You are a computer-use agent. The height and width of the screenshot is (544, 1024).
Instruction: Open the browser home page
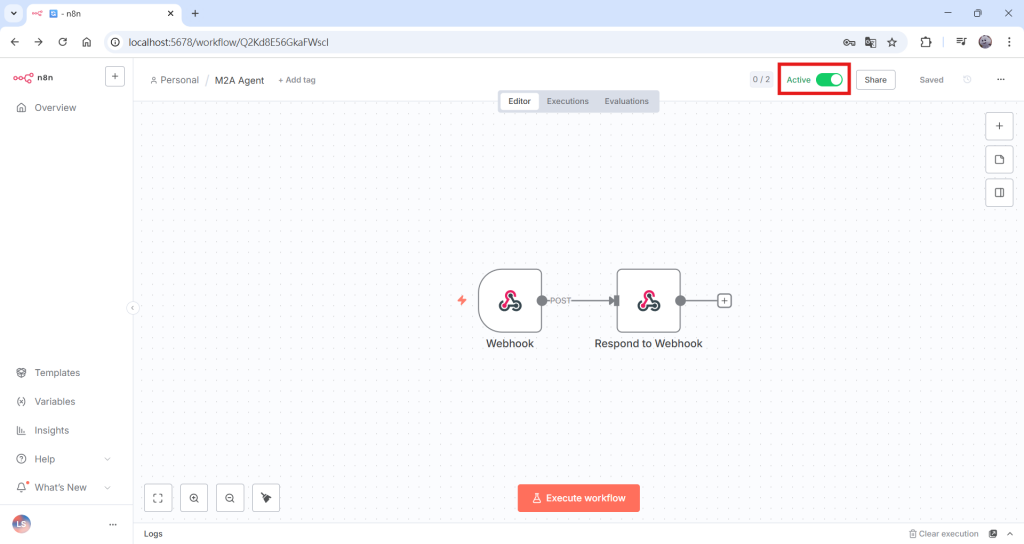click(x=86, y=42)
